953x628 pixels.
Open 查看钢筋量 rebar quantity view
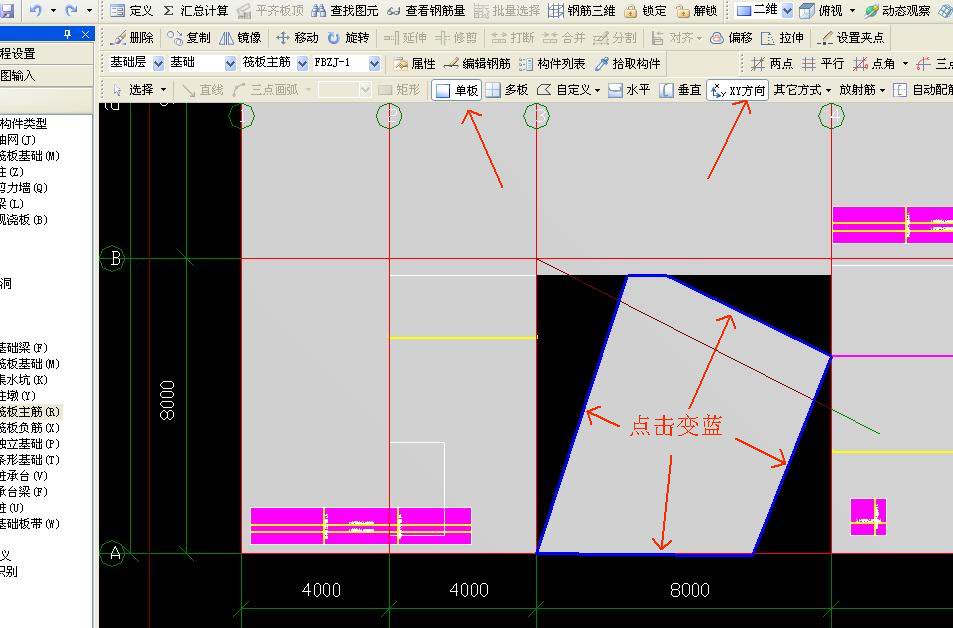click(x=426, y=10)
